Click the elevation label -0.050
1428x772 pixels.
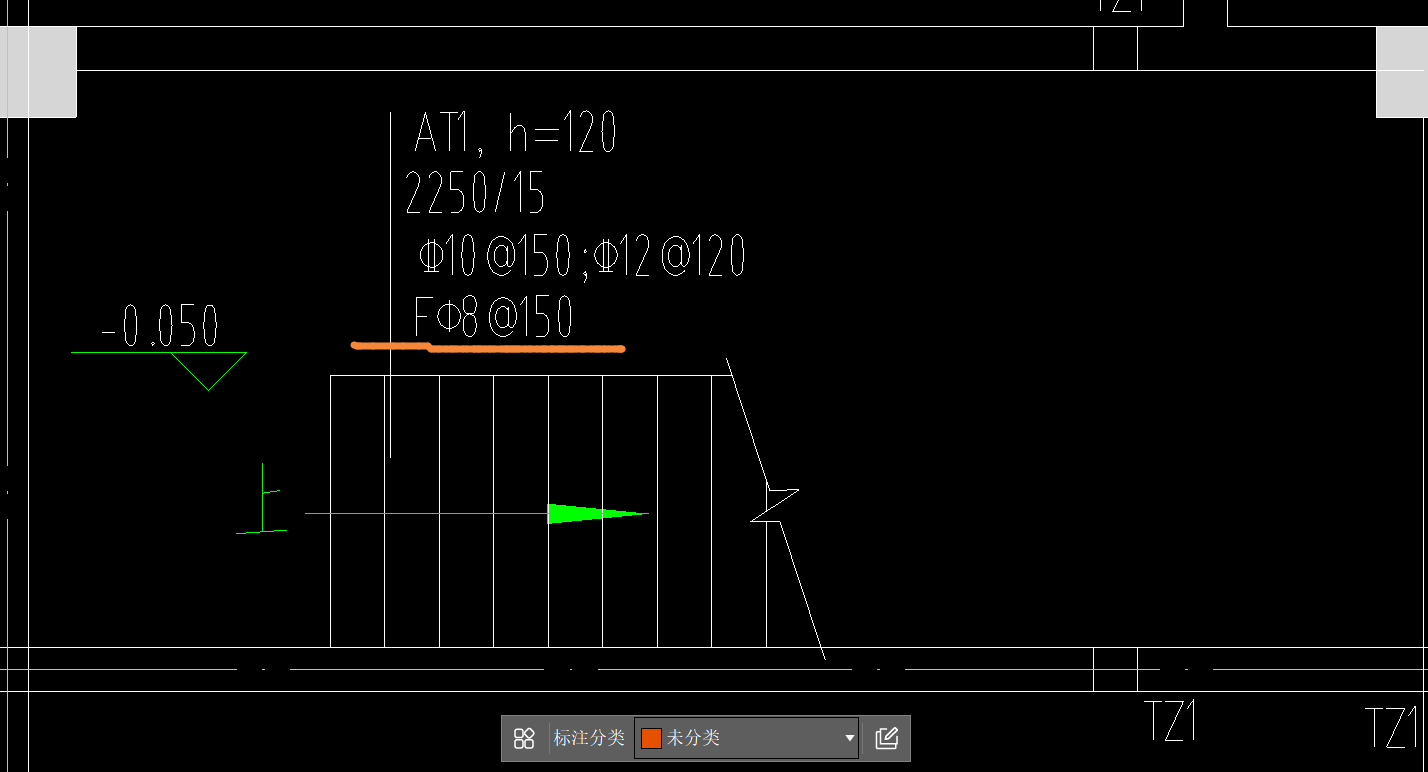pyautogui.click(x=160, y=326)
